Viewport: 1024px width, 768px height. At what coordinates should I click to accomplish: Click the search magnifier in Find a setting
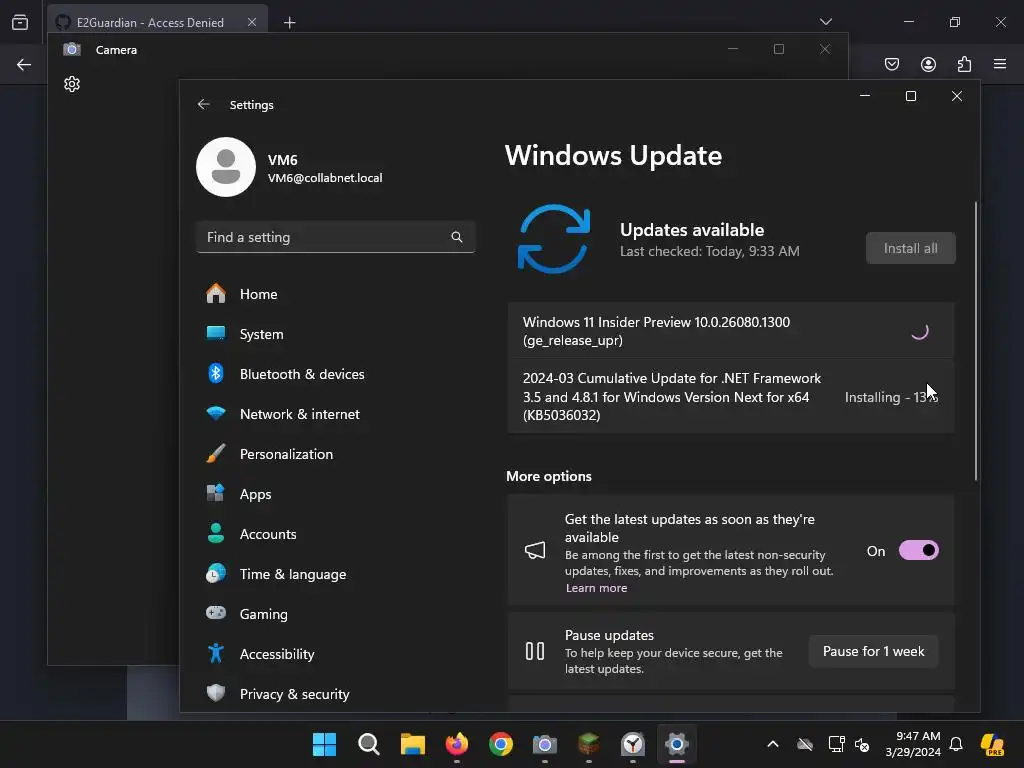coord(456,237)
